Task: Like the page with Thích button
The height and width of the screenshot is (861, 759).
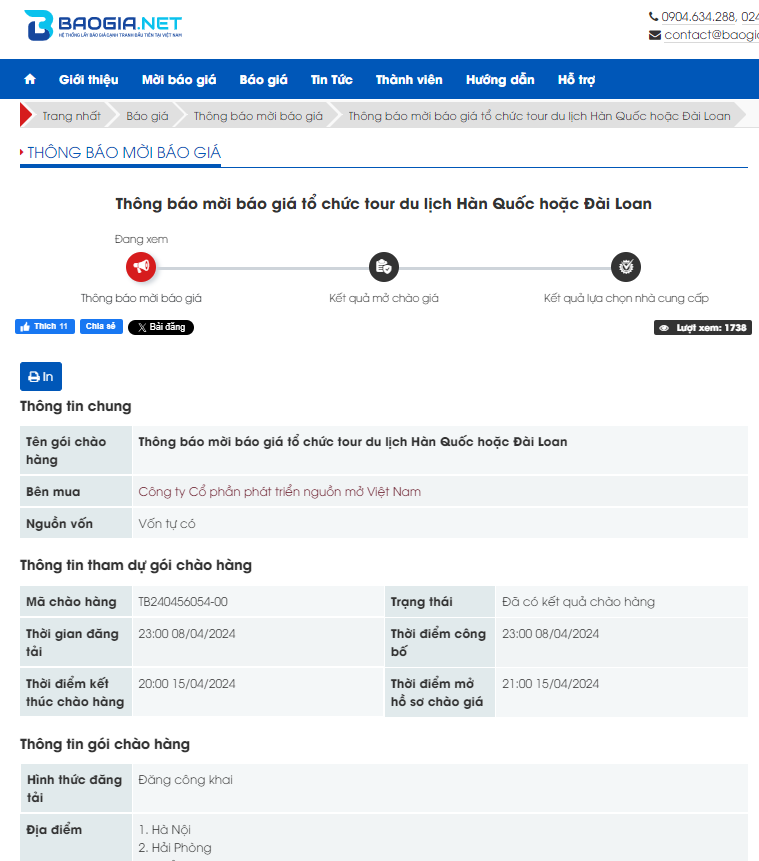Action: click(x=45, y=326)
